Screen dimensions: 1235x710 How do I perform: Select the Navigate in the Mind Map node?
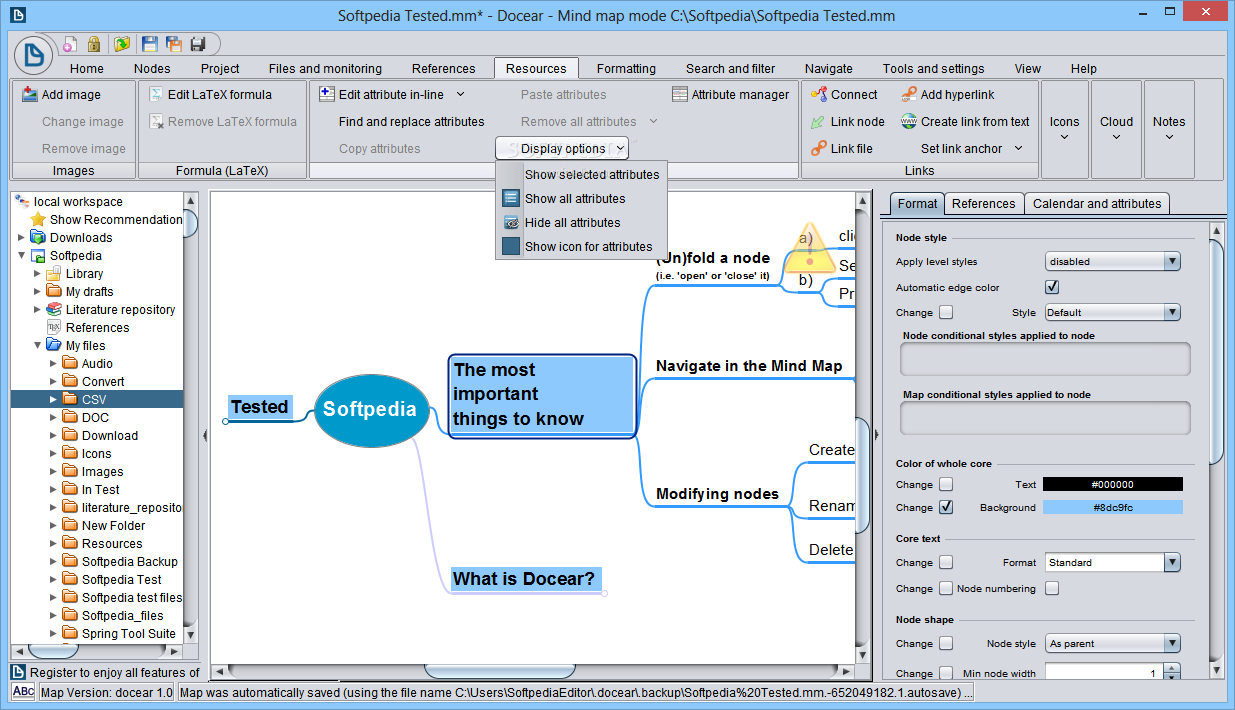pos(749,366)
